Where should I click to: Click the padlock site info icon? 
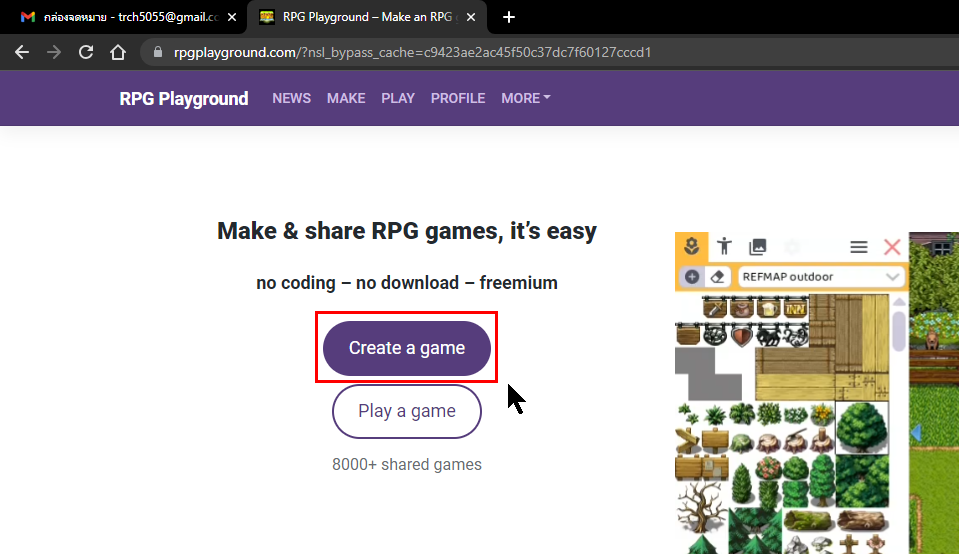[158, 53]
